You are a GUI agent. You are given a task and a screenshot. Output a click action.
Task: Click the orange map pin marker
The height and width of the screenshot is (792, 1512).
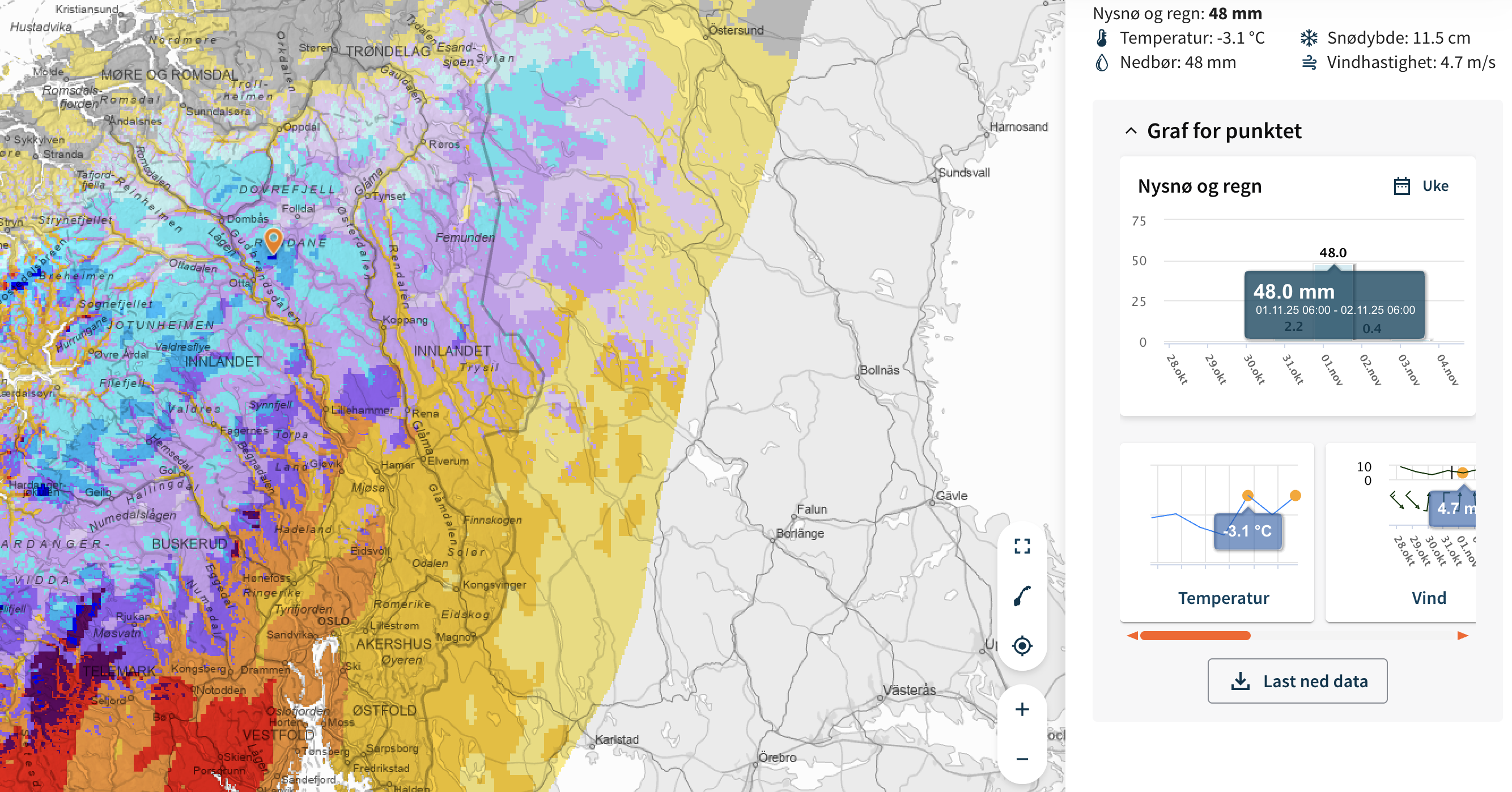pyautogui.click(x=273, y=240)
